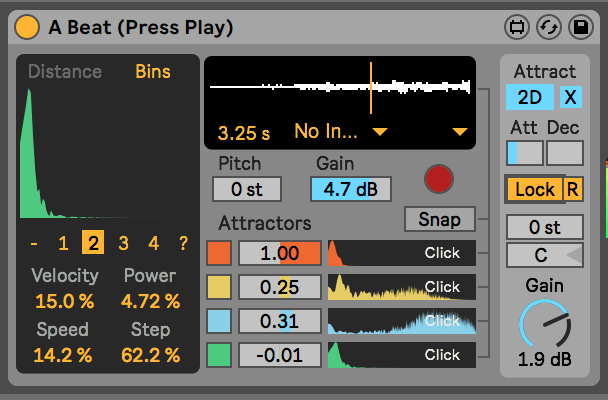The image size is (608, 400).
Task: Click the Gain knob dial
Action: pyautogui.click(x=545, y=327)
